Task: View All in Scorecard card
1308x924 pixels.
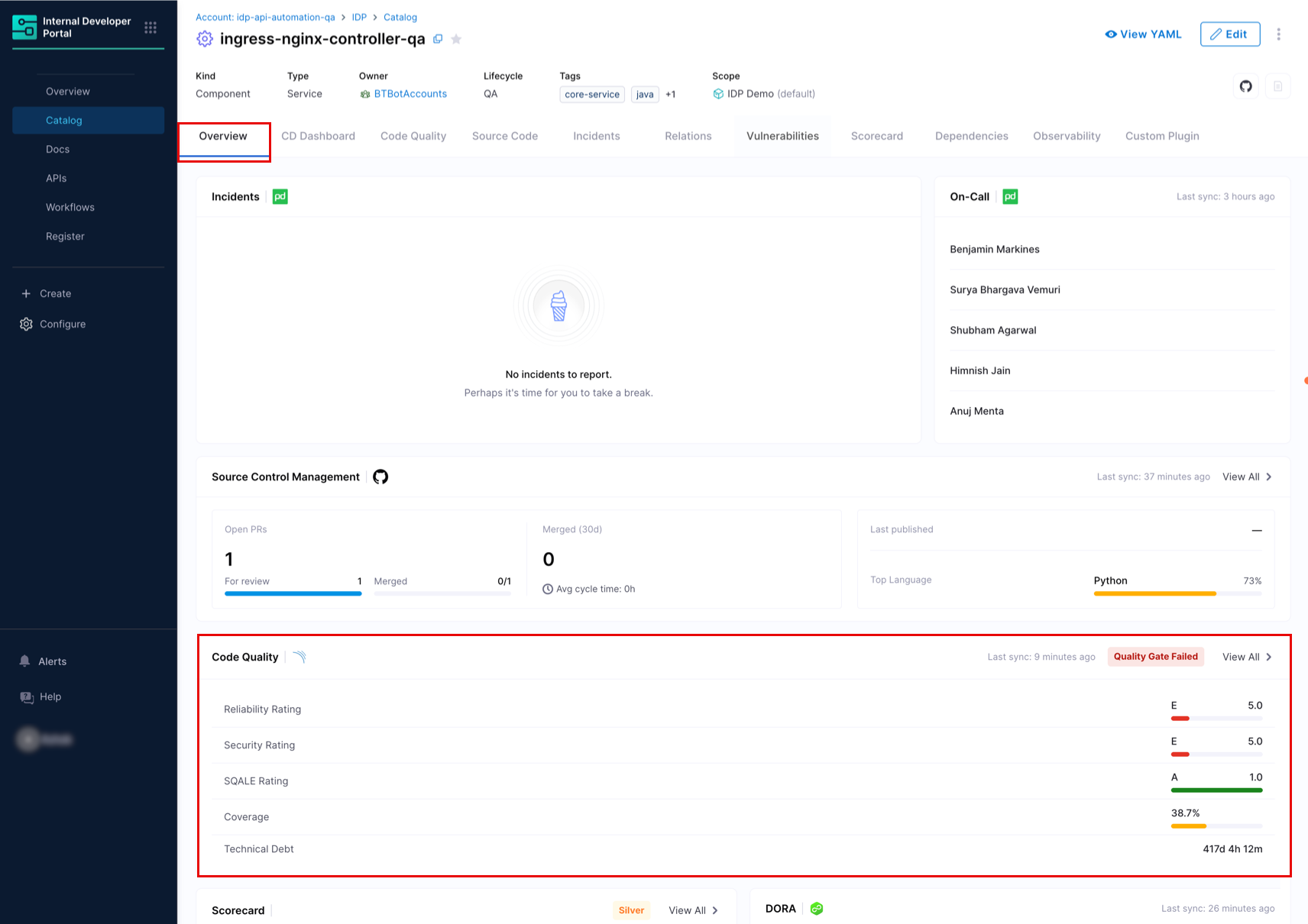Action: [693, 910]
